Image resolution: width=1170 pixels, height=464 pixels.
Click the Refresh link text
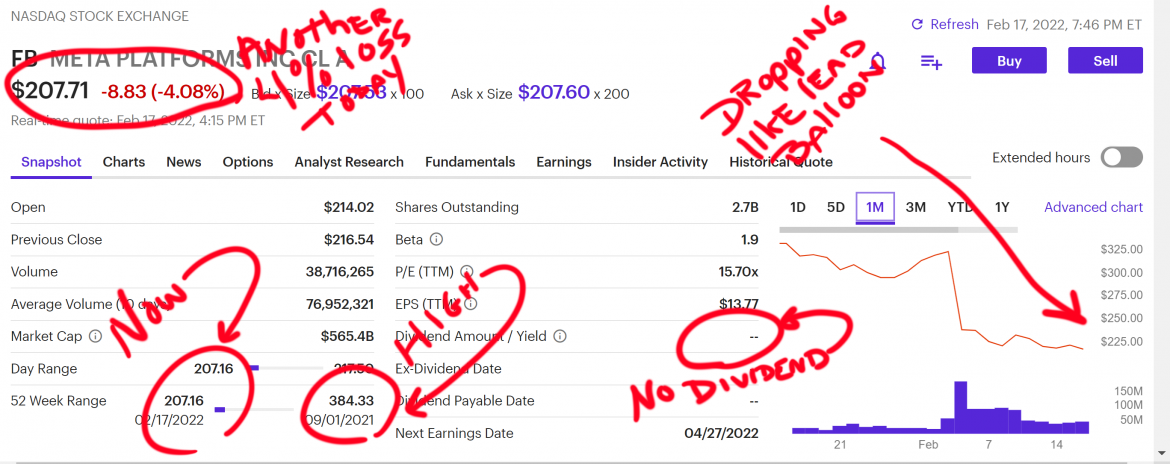pos(954,25)
